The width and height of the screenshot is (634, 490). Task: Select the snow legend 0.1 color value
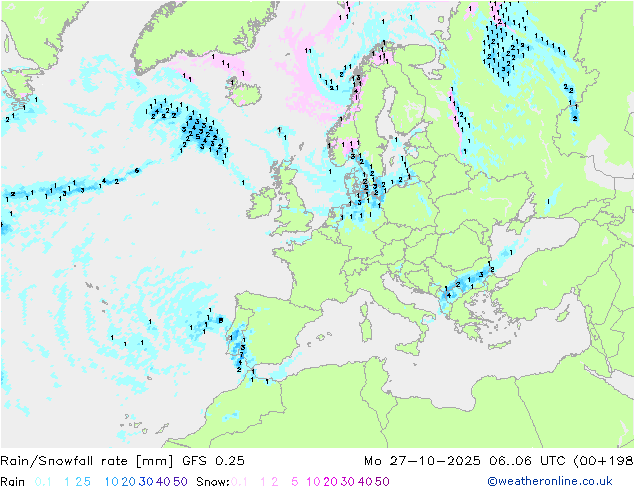239,482
